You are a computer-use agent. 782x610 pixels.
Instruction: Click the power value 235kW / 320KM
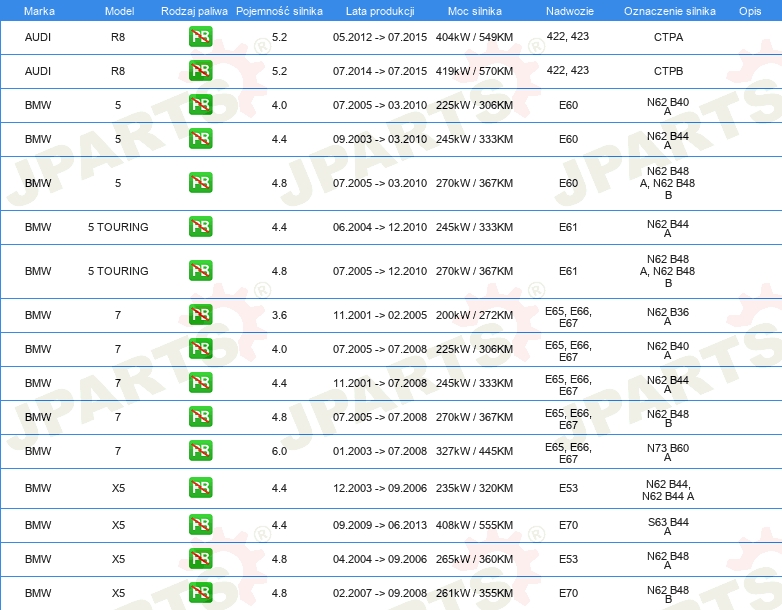coord(474,488)
